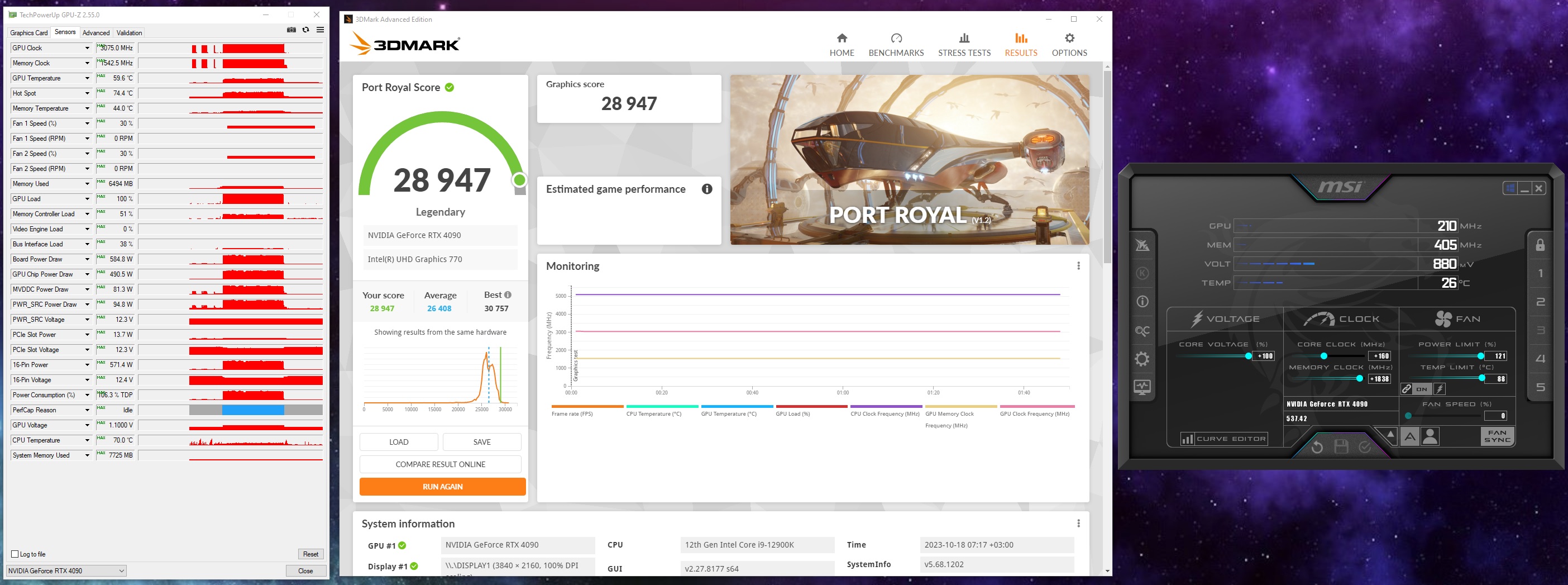Click the 3DMark Save button

point(482,442)
